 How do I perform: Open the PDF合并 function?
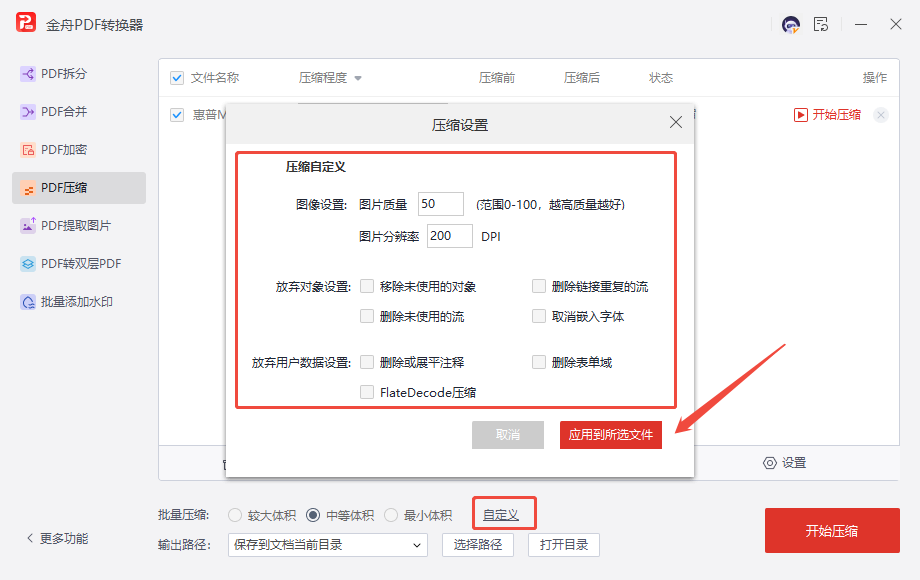[x=79, y=111]
